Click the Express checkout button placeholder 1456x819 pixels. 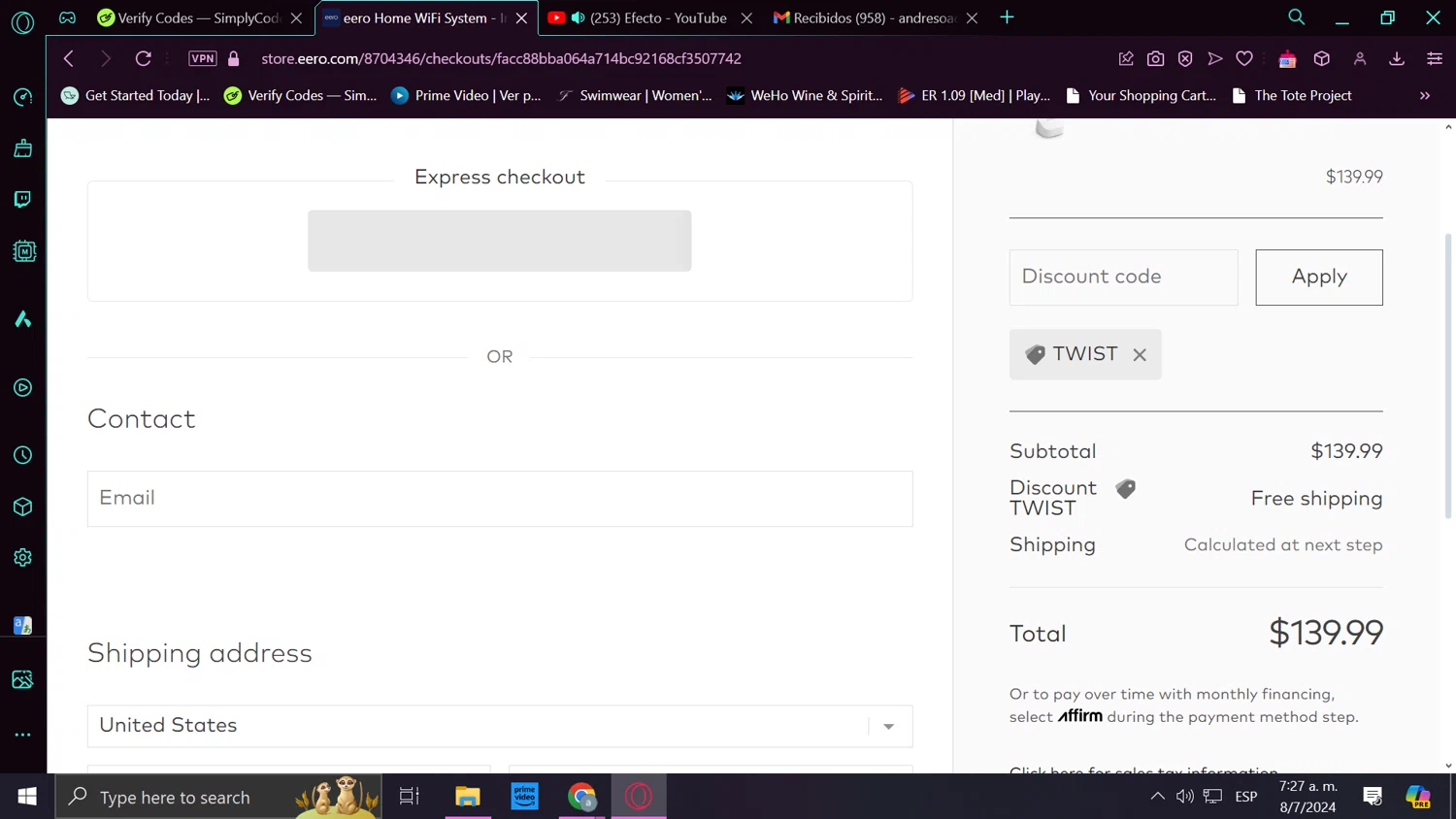(x=500, y=241)
